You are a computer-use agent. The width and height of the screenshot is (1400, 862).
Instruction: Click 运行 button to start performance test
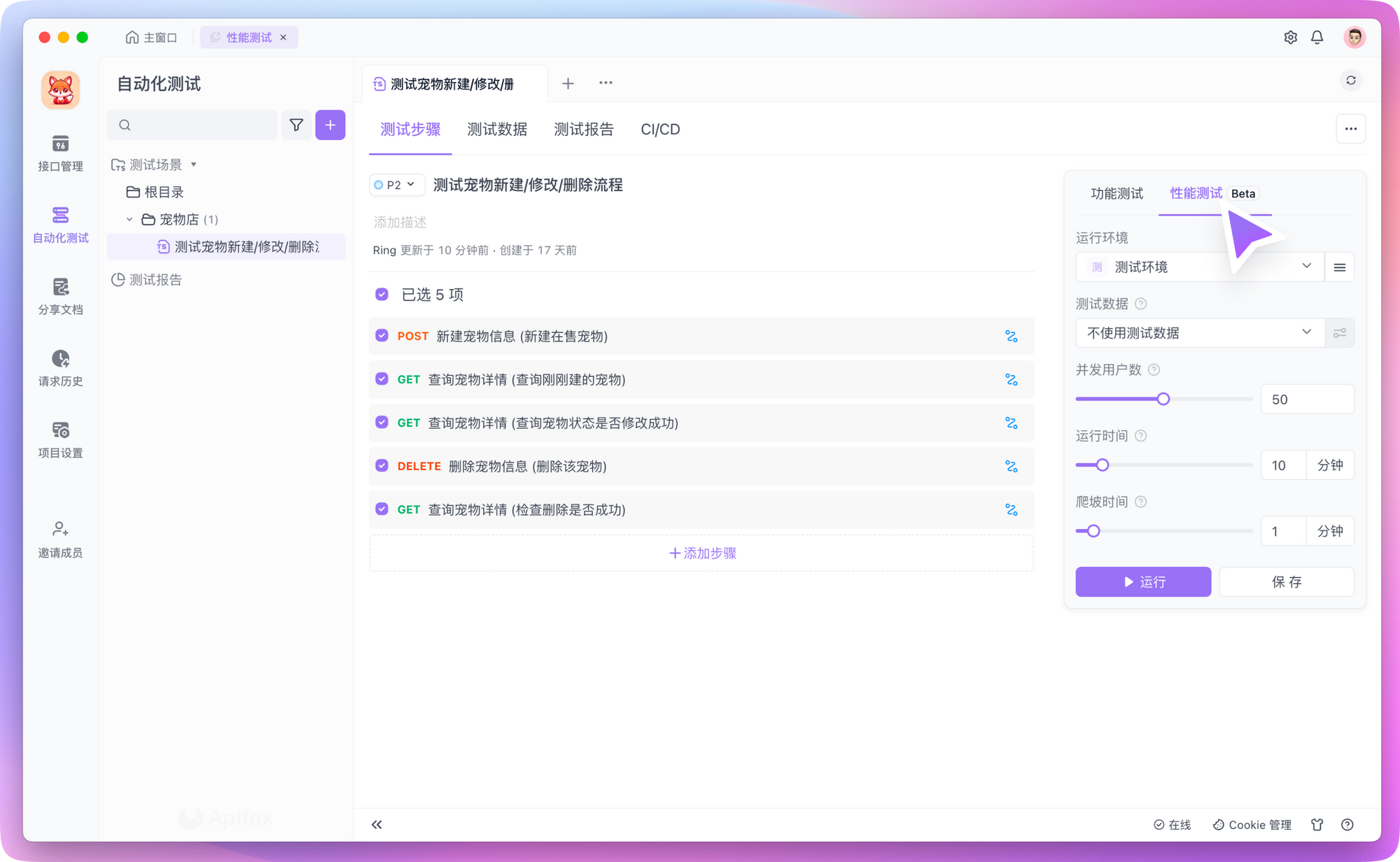(1144, 581)
